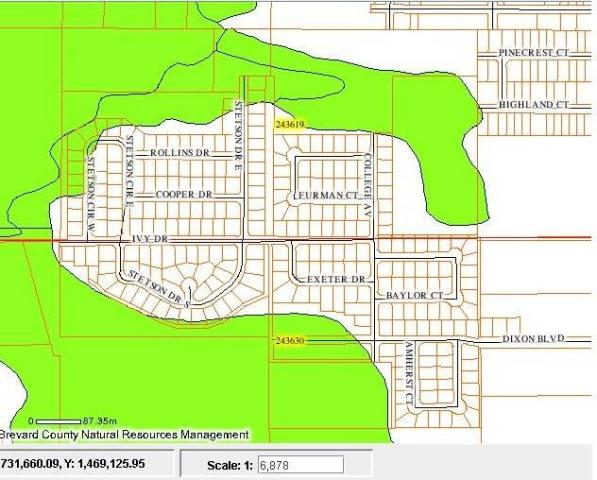Viewport: 597px width, 480px height.
Task: Click the ROLLINS DR street label
Action: point(180,153)
